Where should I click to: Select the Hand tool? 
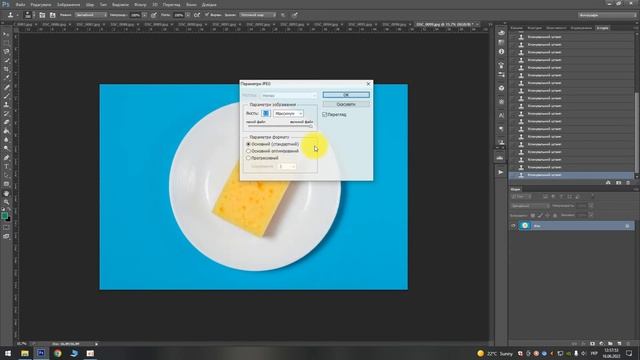[6, 193]
